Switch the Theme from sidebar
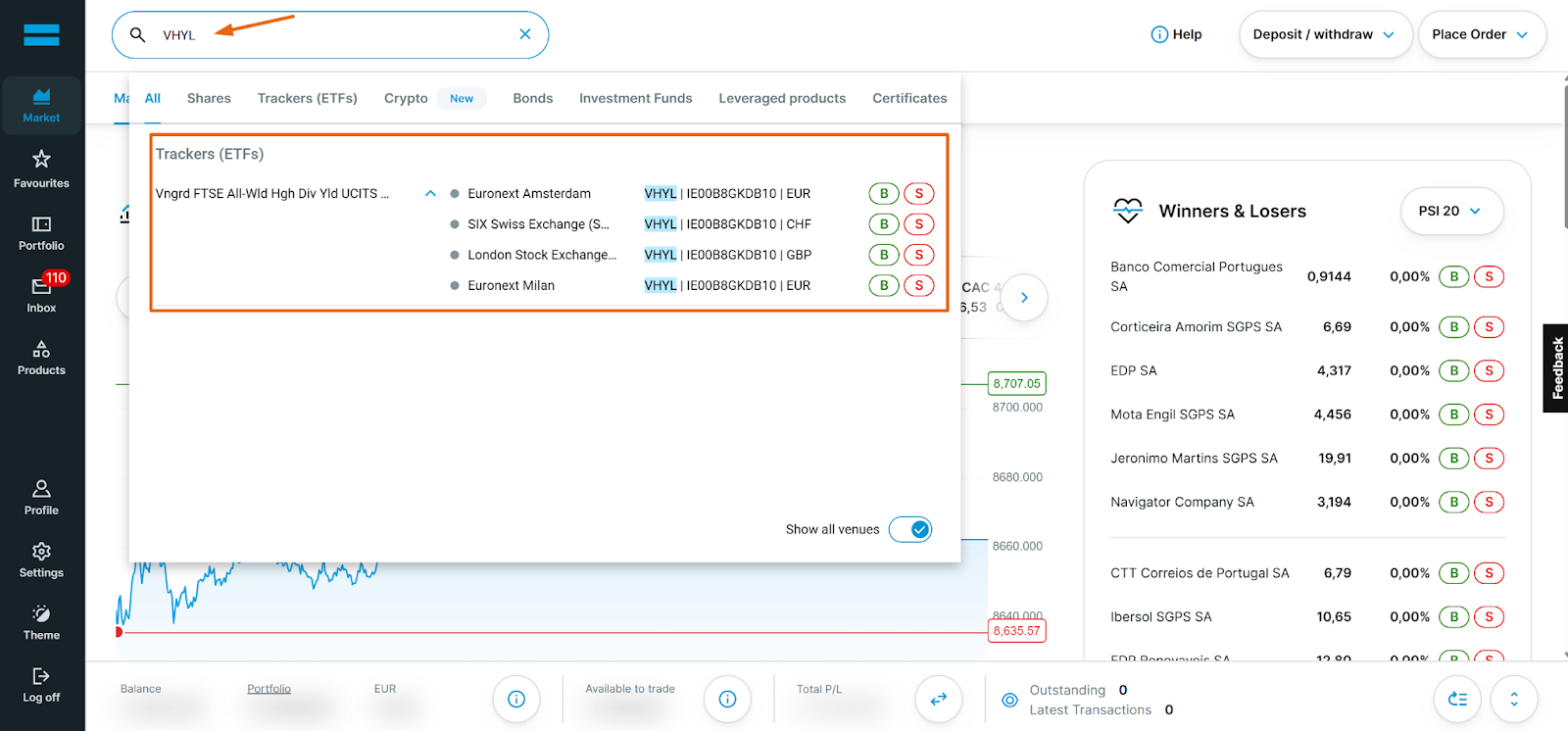Image resolution: width=1568 pixels, height=731 pixels. pyautogui.click(x=41, y=623)
